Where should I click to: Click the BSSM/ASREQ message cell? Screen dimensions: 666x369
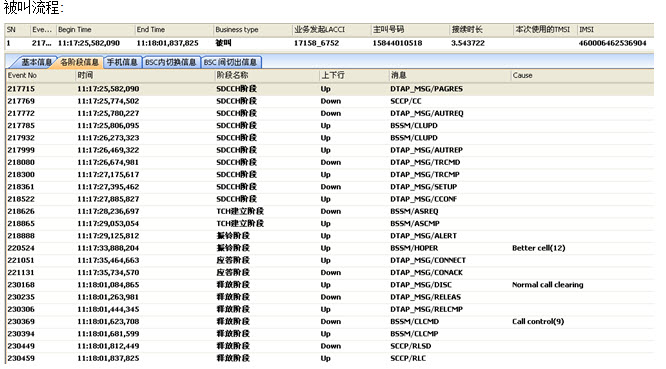click(414, 211)
